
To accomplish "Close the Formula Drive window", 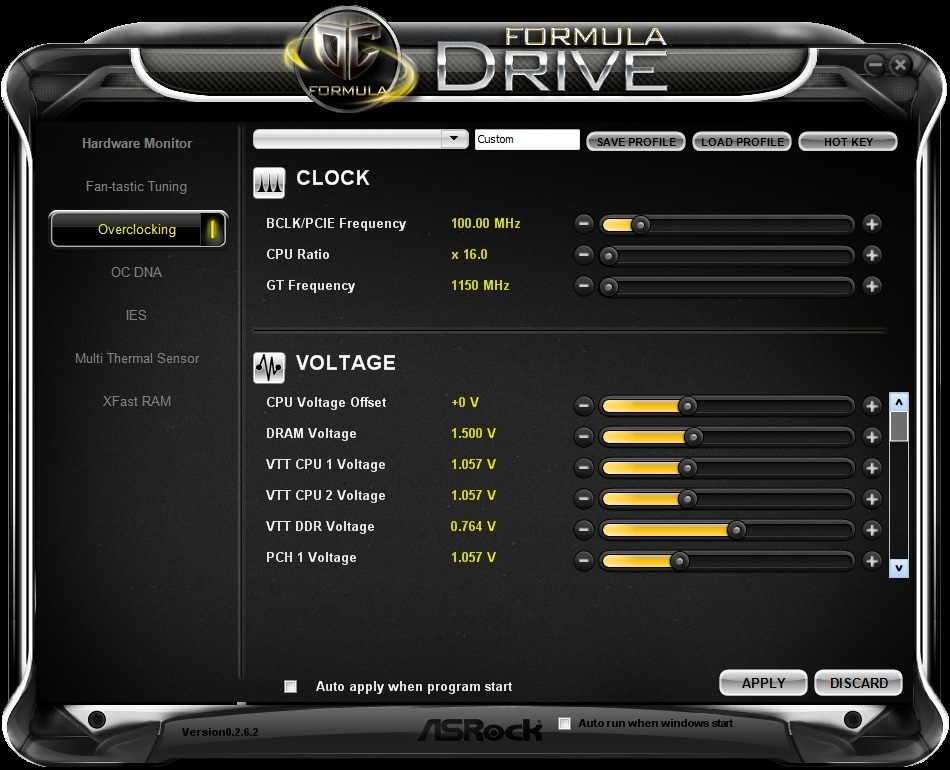I will click(900, 65).
